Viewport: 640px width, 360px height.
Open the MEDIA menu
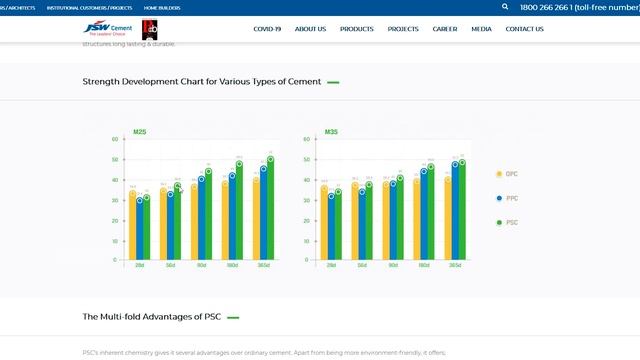point(481,29)
